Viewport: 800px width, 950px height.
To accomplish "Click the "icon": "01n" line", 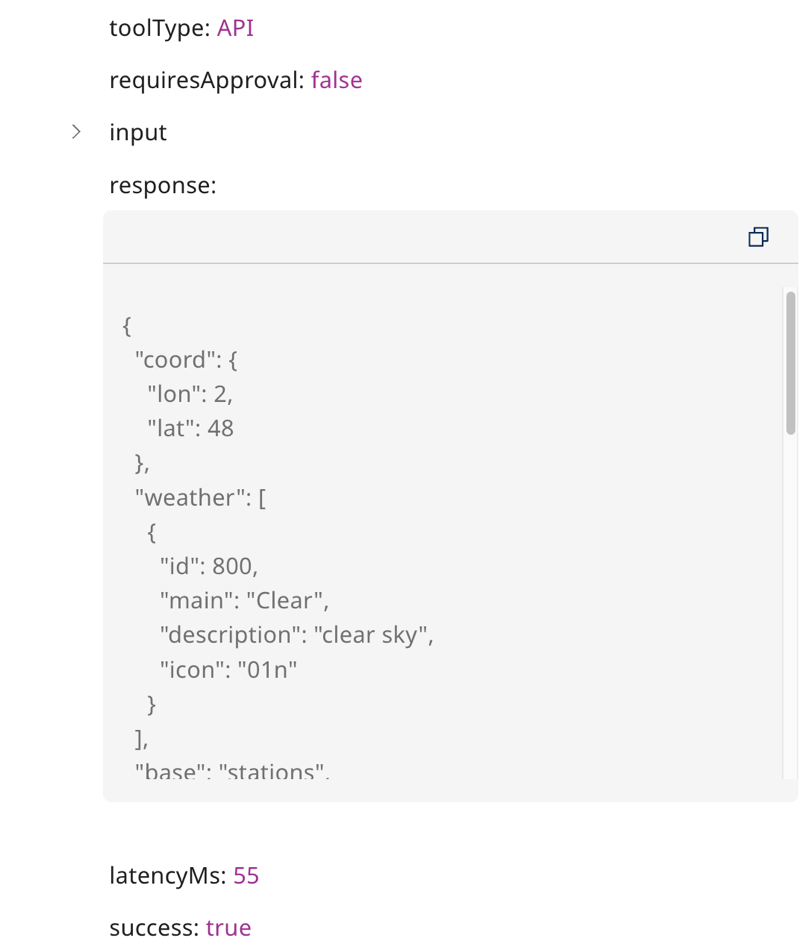I will click(x=228, y=670).
